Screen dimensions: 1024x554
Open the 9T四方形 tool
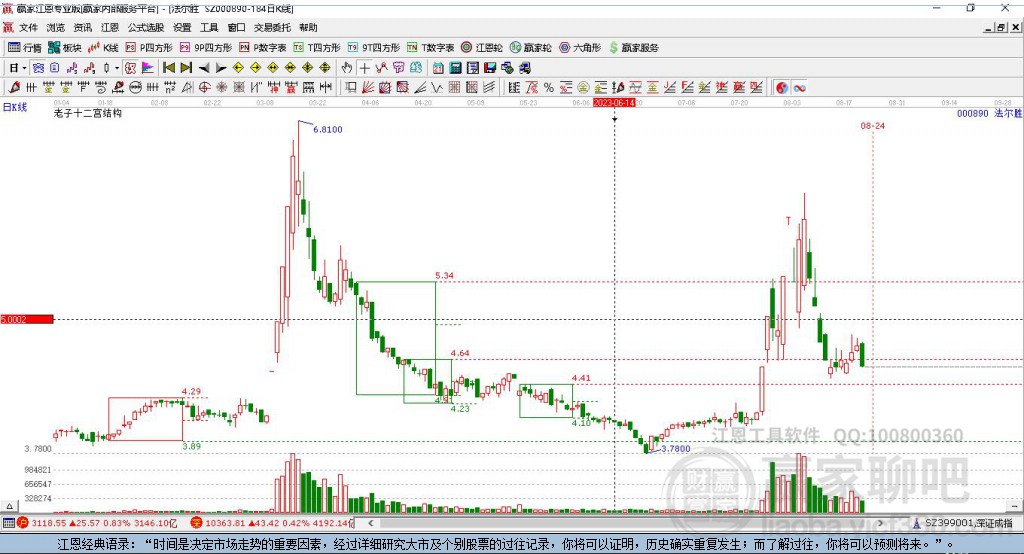pyautogui.click(x=374, y=48)
